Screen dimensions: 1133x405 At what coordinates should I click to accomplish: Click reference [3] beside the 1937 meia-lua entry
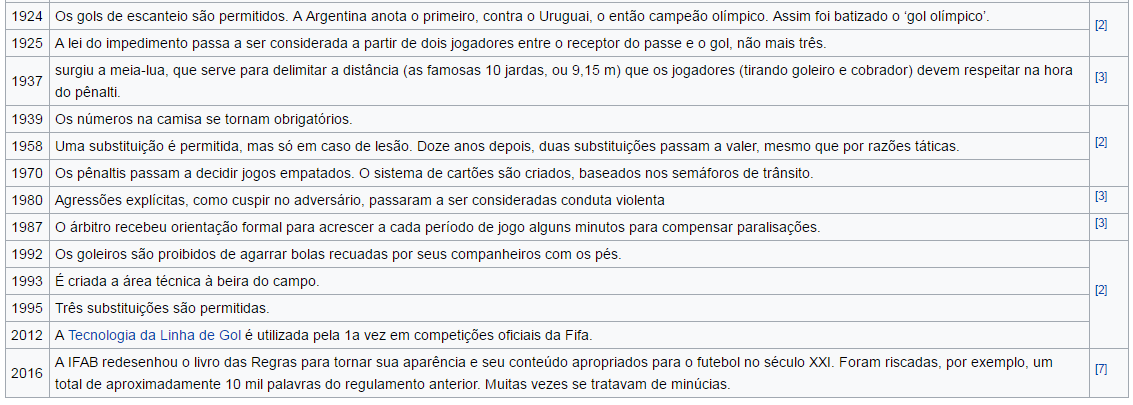click(x=1101, y=76)
